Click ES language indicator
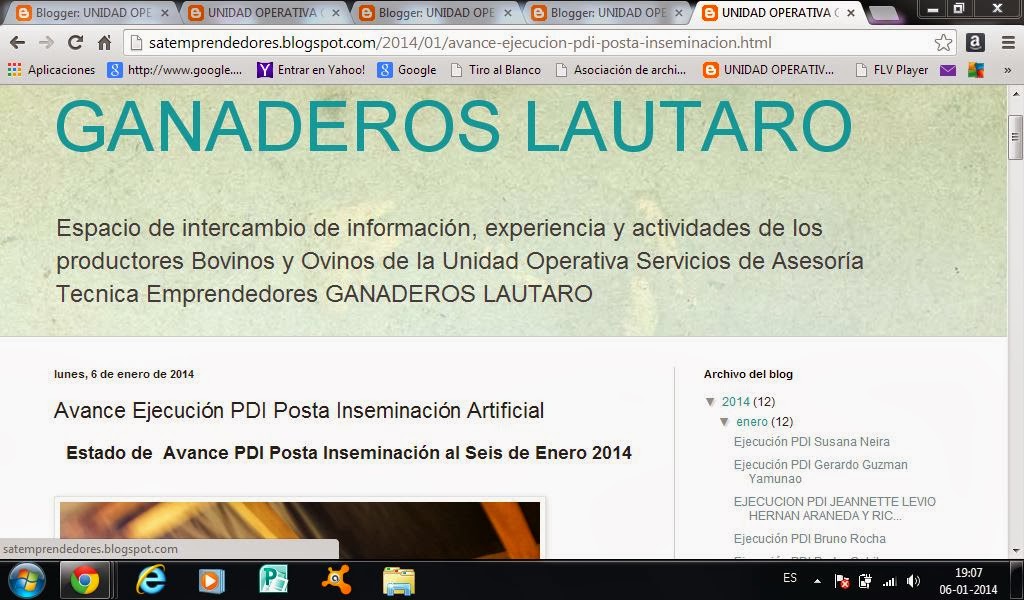Viewport: 1024px width, 600px height. click(x=790, y=578)
